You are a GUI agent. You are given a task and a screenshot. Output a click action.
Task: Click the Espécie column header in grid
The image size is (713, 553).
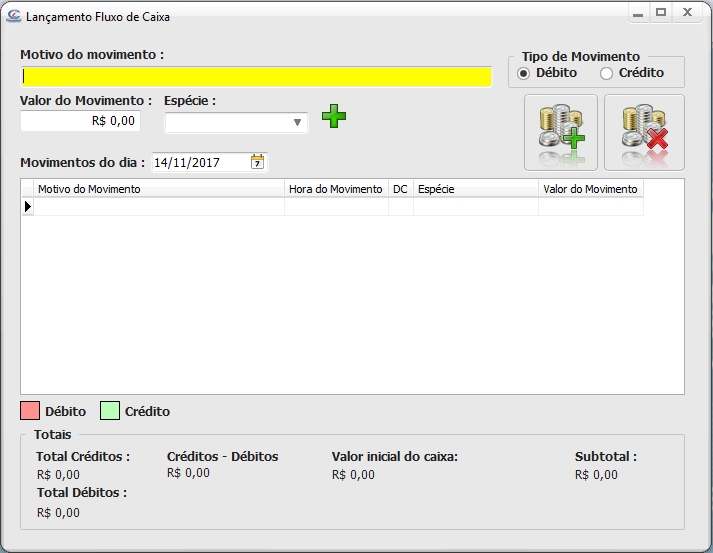[475, 188]
